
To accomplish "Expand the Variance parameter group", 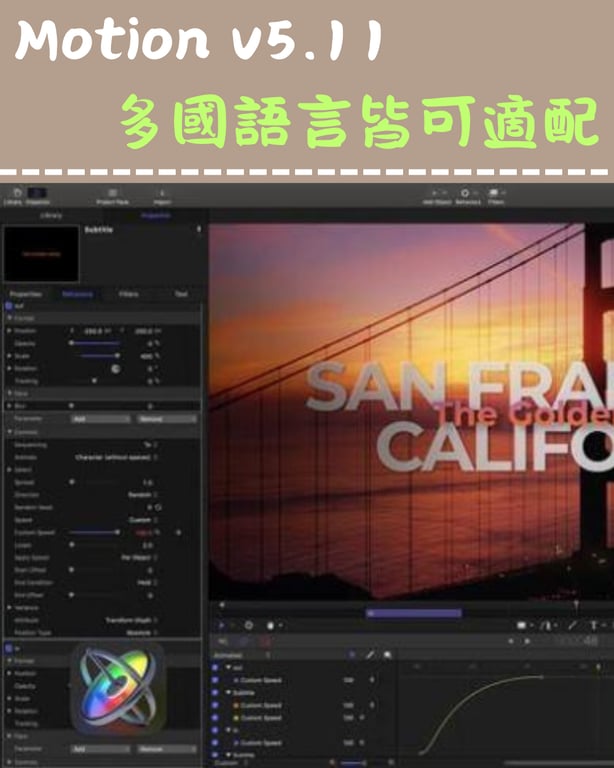I will [9, 607].
